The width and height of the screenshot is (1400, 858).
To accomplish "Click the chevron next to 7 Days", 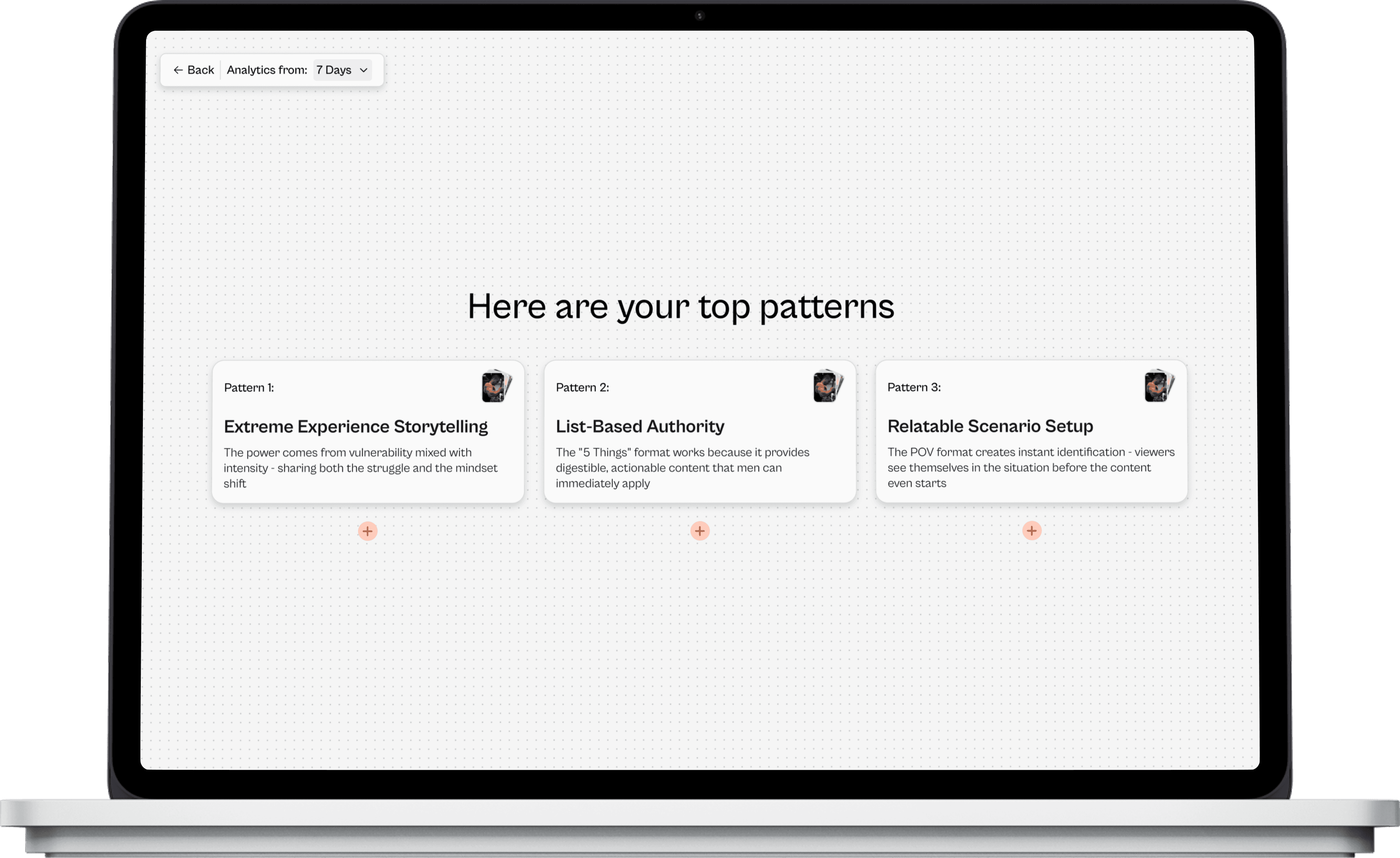I will [364, 71].
